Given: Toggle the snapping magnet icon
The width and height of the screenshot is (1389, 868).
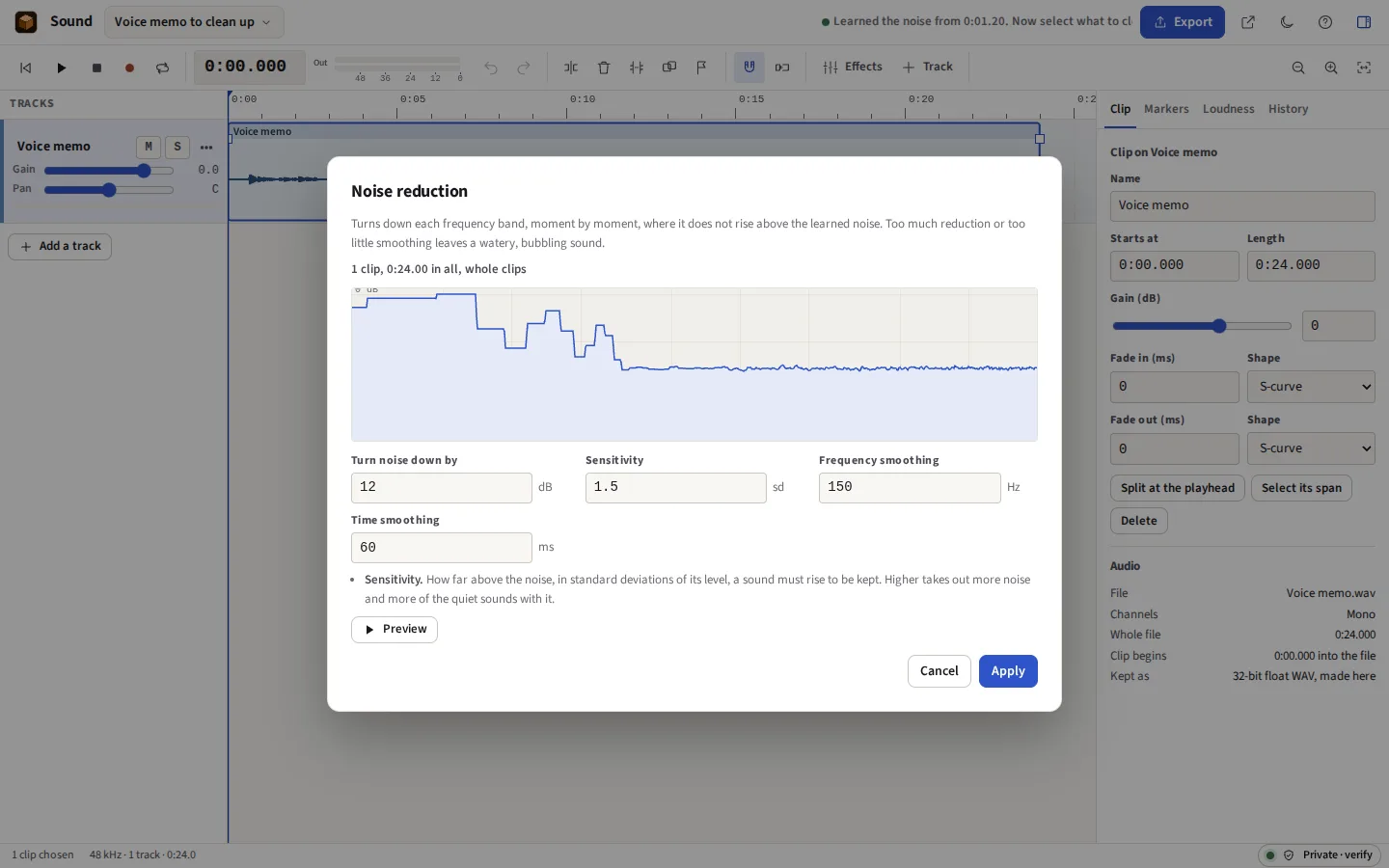Looking at the screenshot, I should coord(749,68).
